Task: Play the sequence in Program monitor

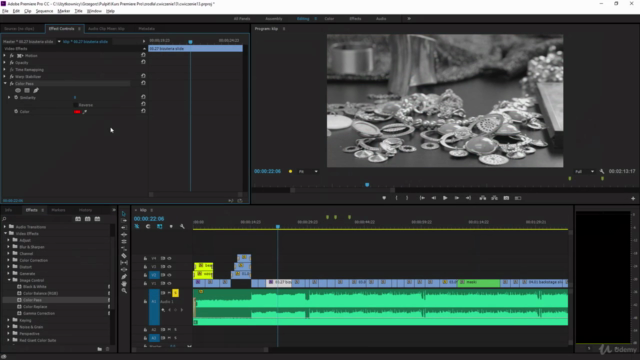Action: click(x=445, y=198)
